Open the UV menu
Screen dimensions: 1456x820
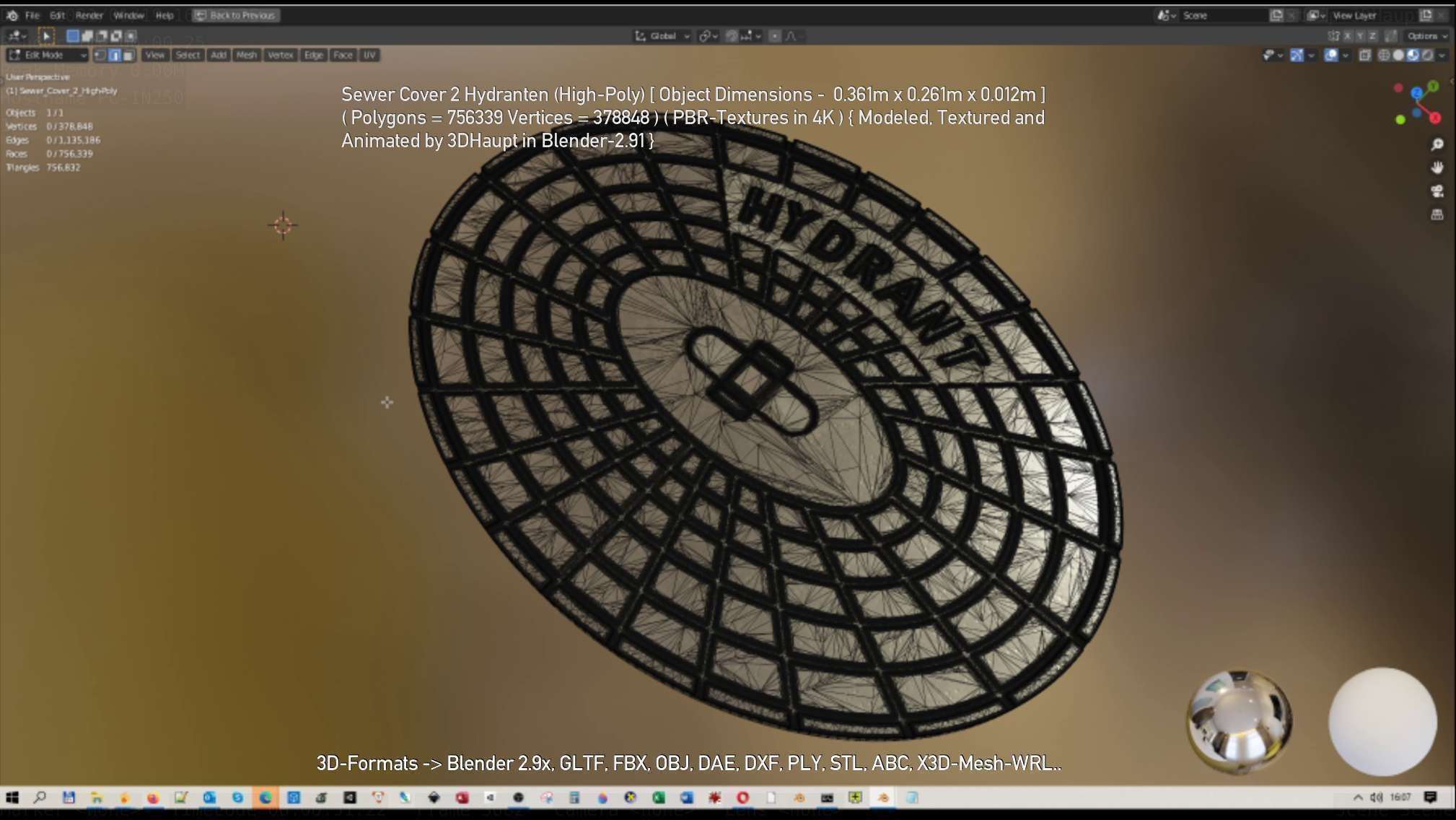point(369,55)
